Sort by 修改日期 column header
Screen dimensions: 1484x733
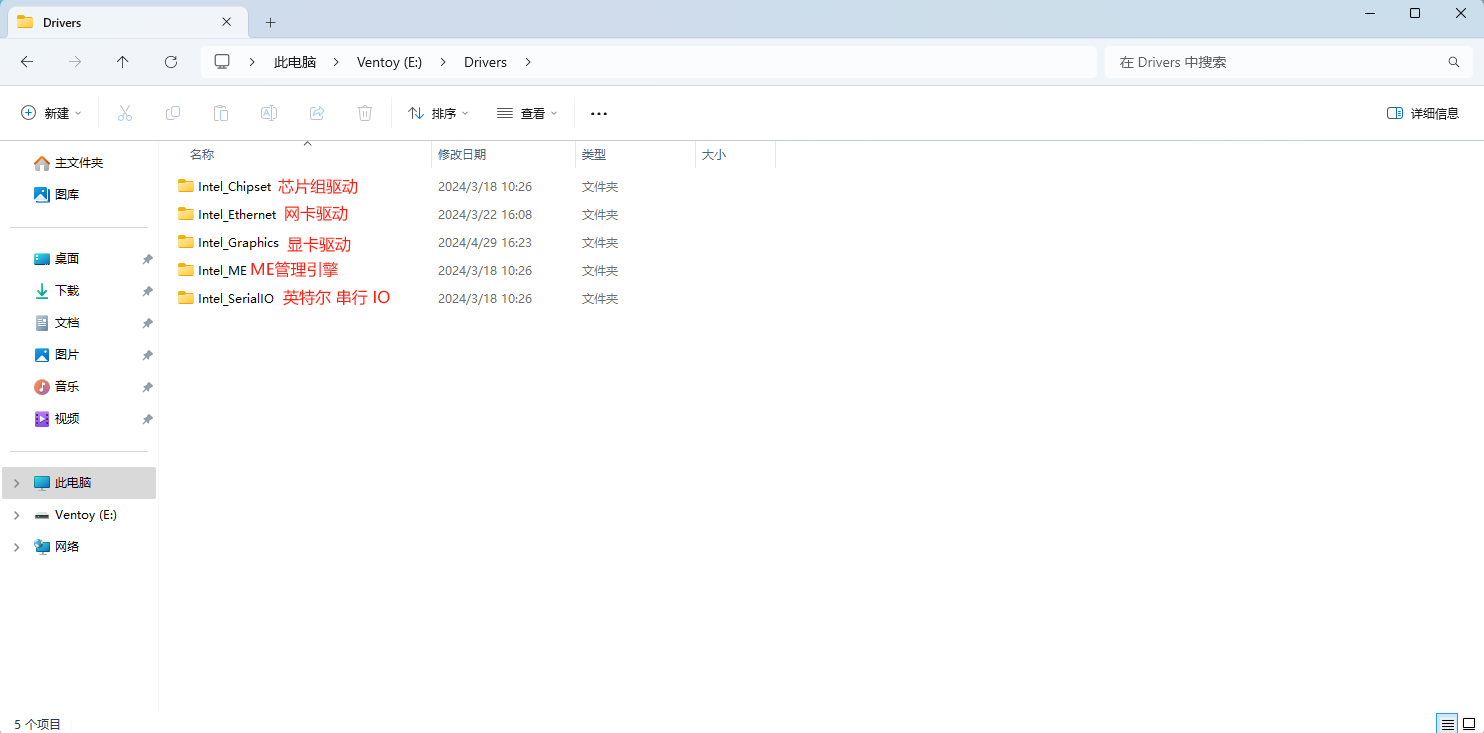[x=462, y=155]
